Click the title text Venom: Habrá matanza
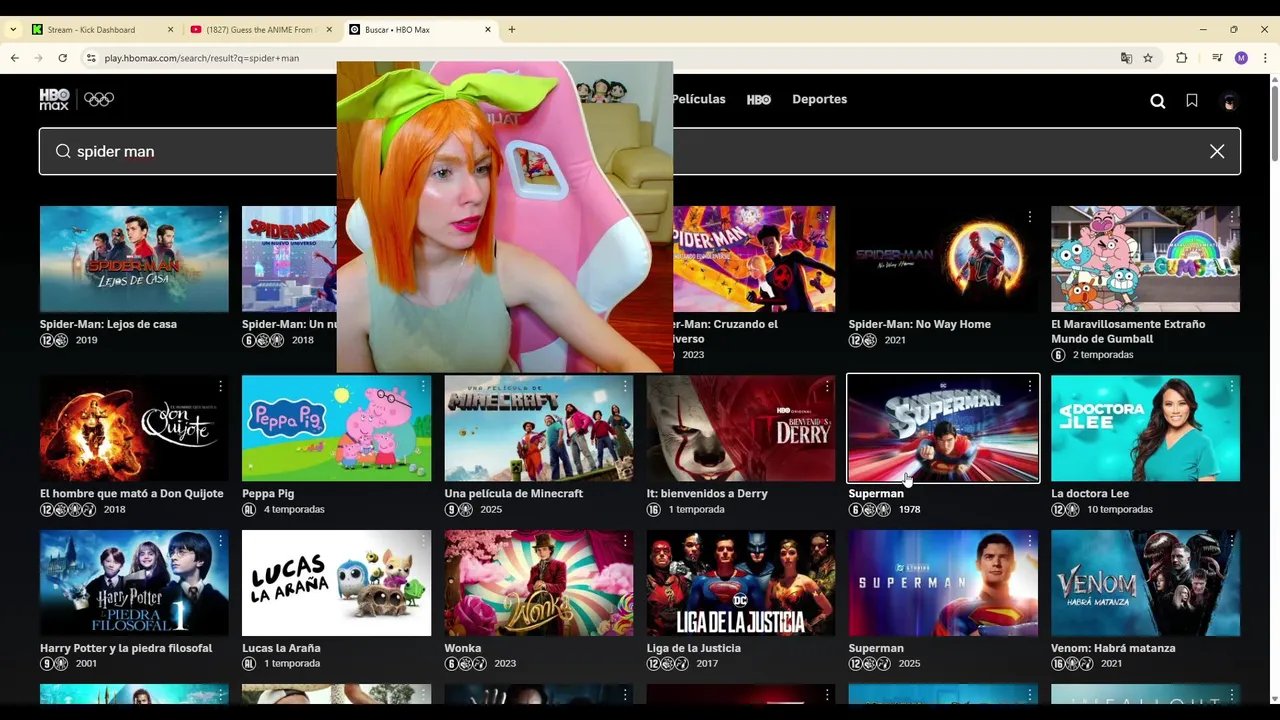The image size is (1280, 720). click(x=1114, y=648)
